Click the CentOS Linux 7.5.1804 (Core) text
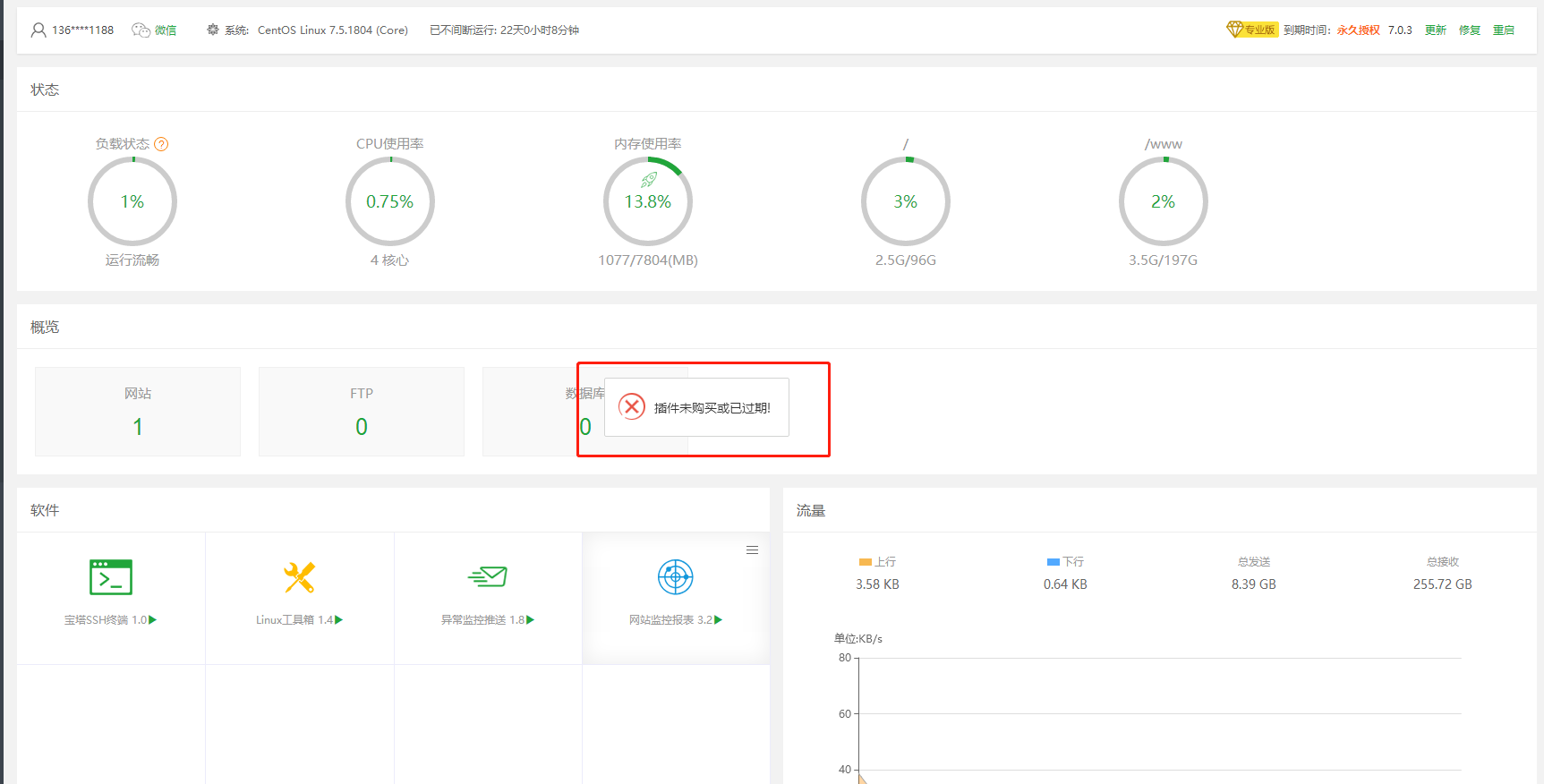The height and width of the screenshot is (784, 1544). coord(333,30)
